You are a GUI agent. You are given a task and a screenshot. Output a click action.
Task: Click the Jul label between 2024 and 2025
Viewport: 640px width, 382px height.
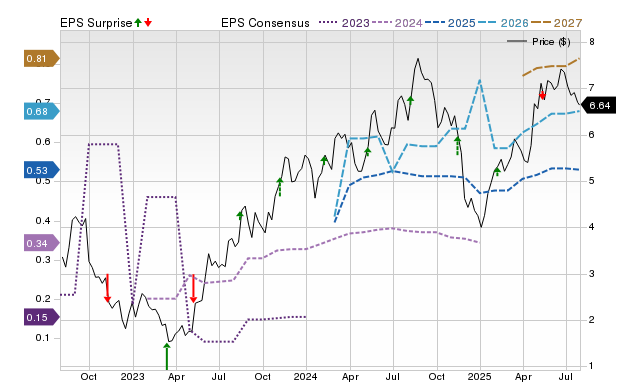tap(393, 377)
